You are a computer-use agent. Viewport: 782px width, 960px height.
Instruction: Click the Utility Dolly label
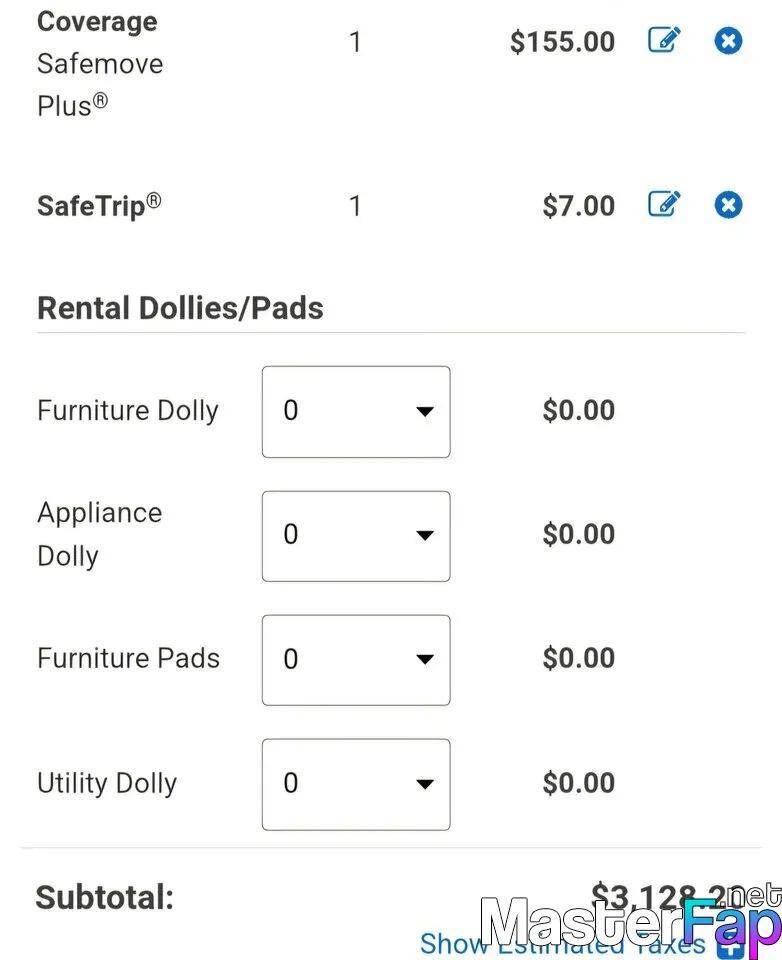[107, 783]
